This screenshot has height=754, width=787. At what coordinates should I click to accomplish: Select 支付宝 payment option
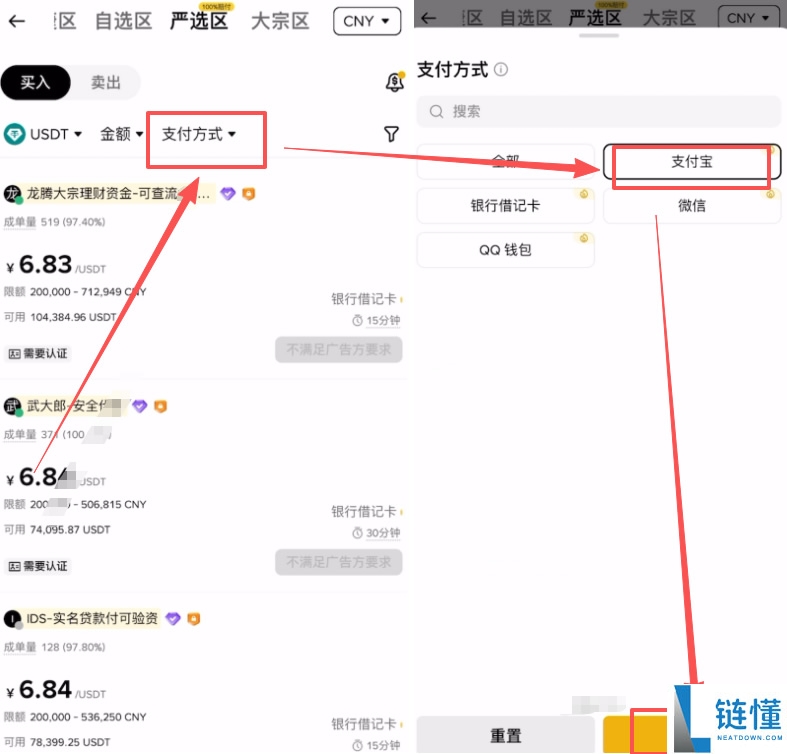tap(692, 162)
